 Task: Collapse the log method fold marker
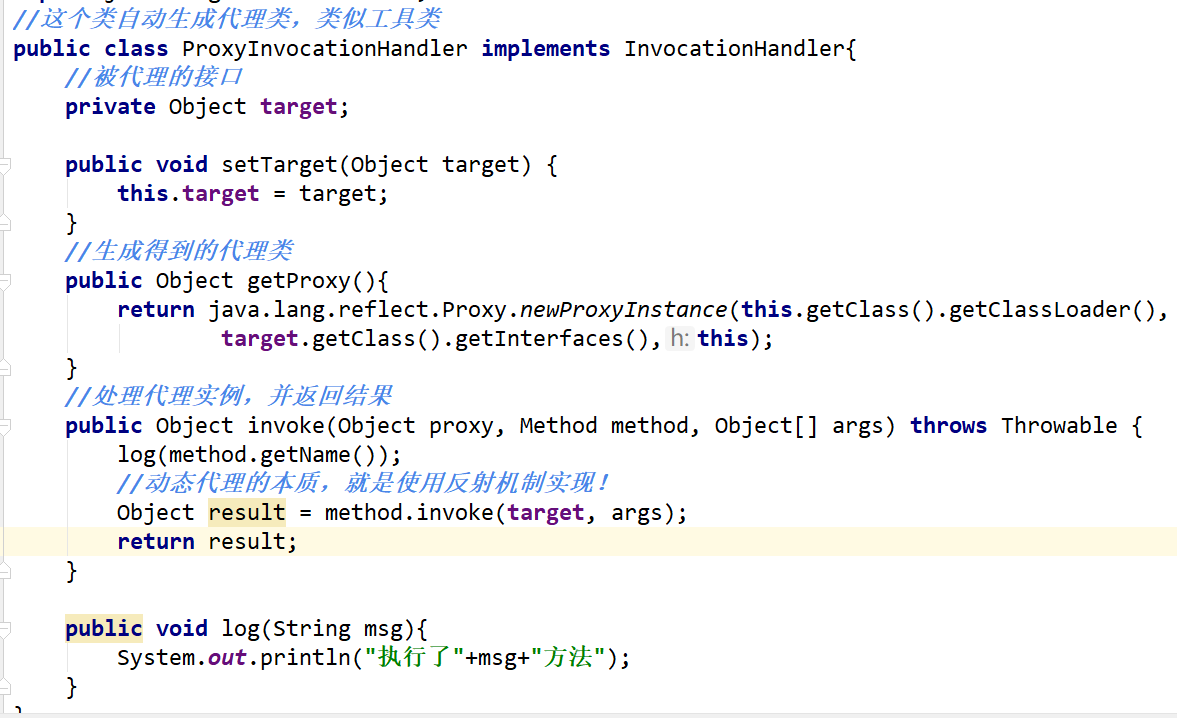click(4, 629)
